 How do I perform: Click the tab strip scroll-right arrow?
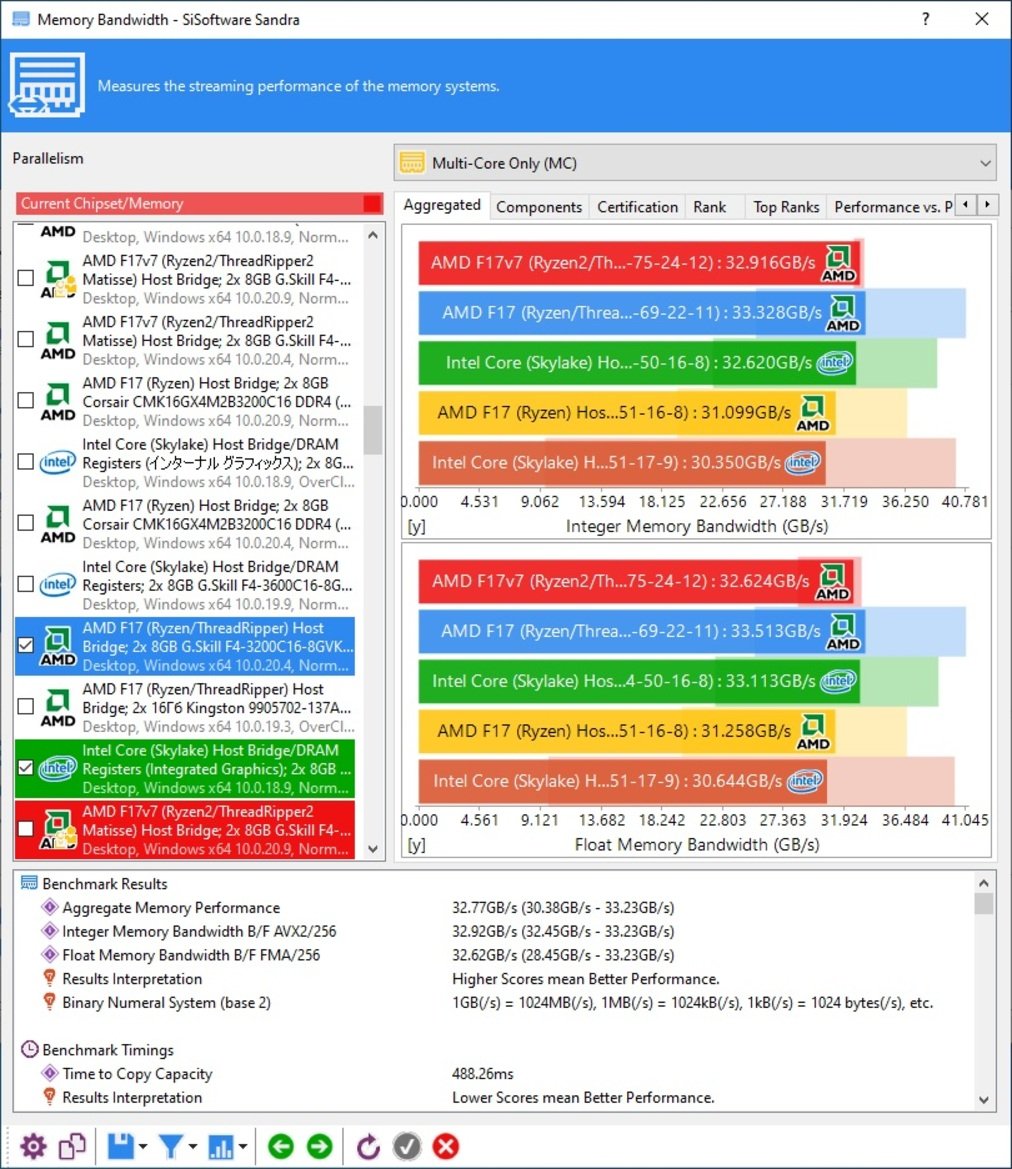pos(987,204)
